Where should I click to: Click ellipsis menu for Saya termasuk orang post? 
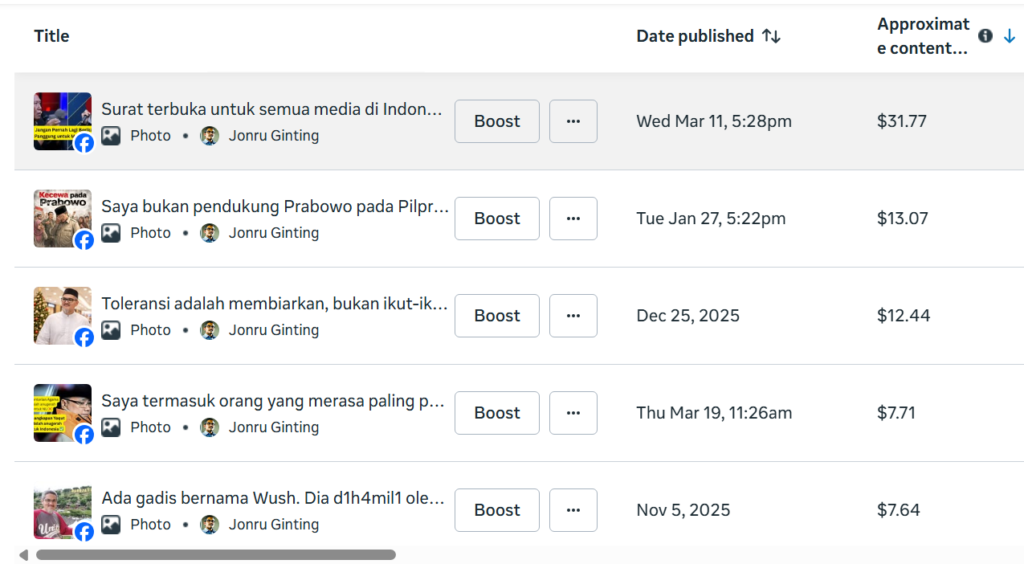click(x=573, y=412)
